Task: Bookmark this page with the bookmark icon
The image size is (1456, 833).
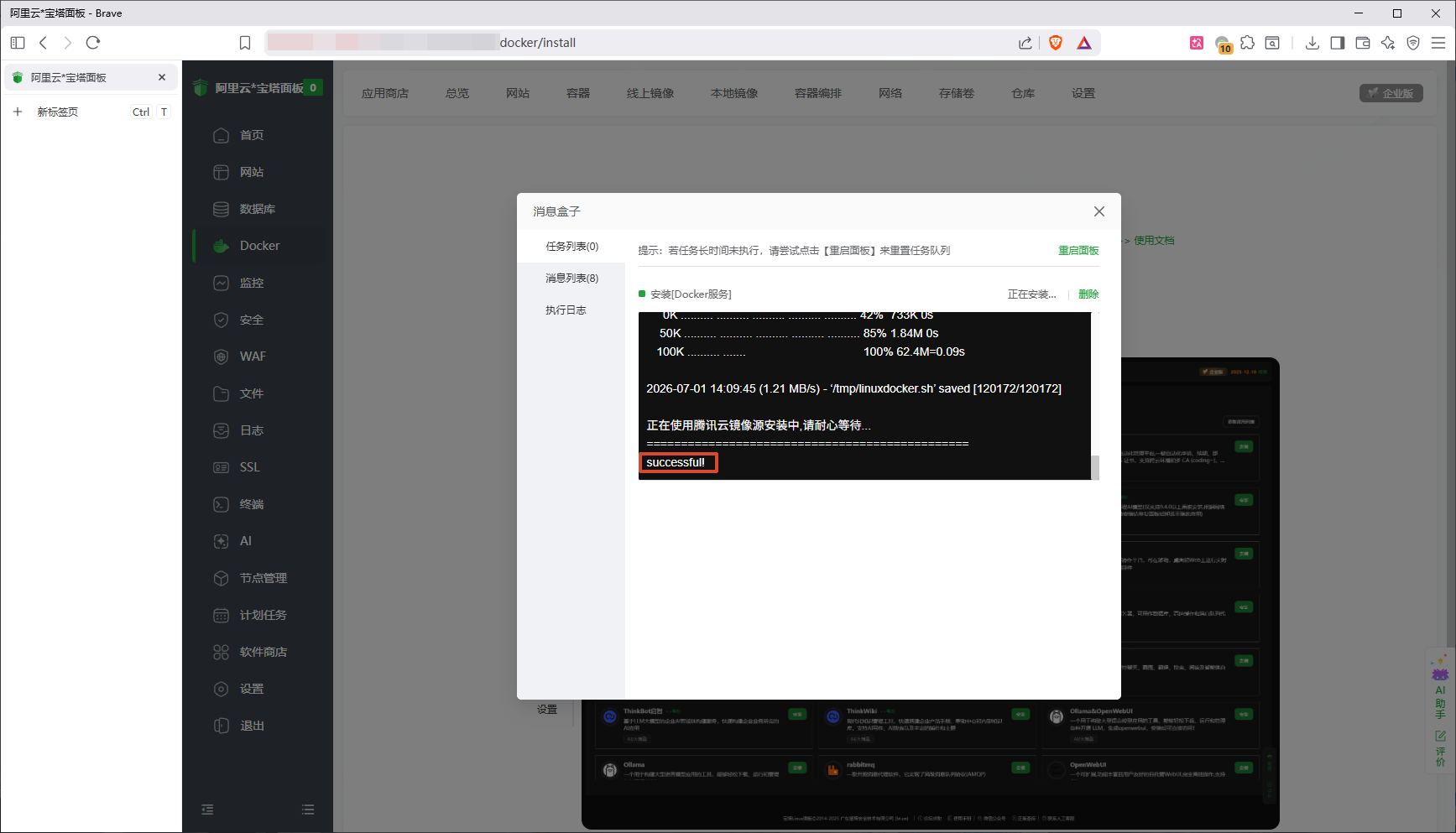Action: [245, 43]
